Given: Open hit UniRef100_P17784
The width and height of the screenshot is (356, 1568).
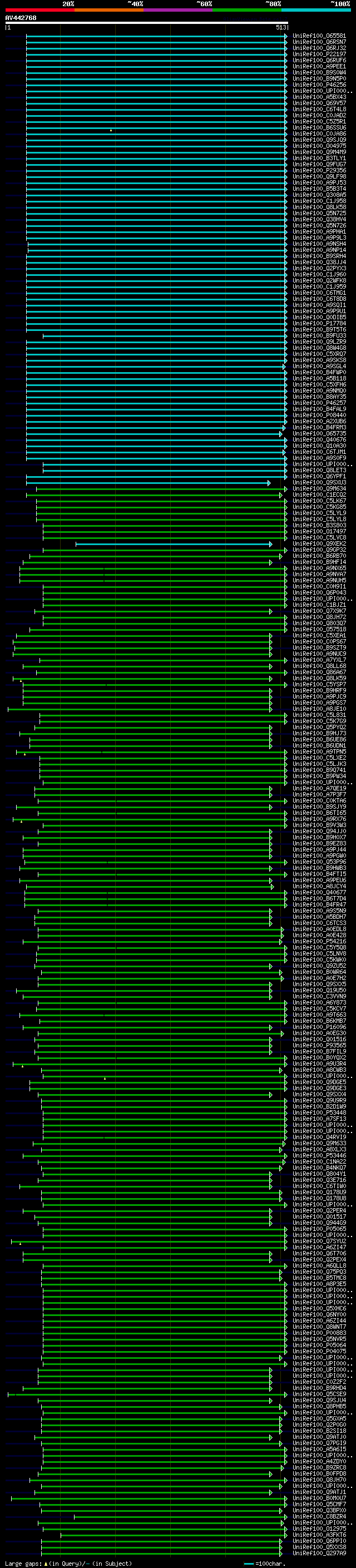Looking at the screenshot, I should pyautogui.click(x=319, y=323).
